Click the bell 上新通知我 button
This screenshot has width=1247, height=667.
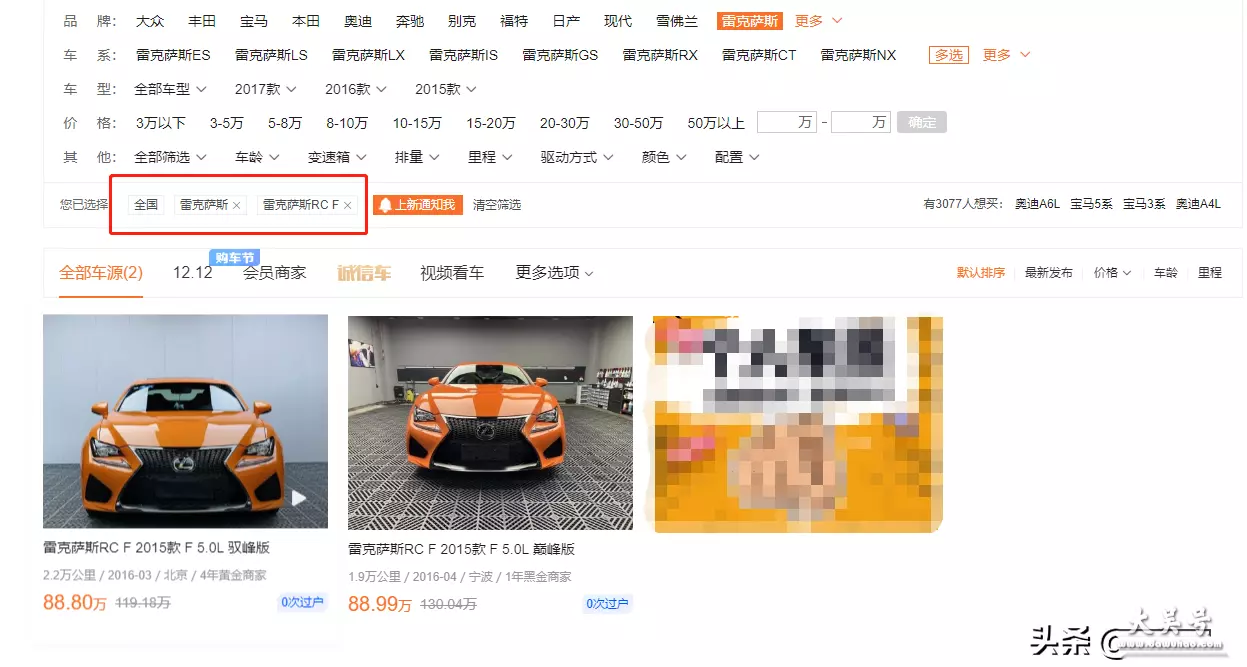click(x=418, y=205)
